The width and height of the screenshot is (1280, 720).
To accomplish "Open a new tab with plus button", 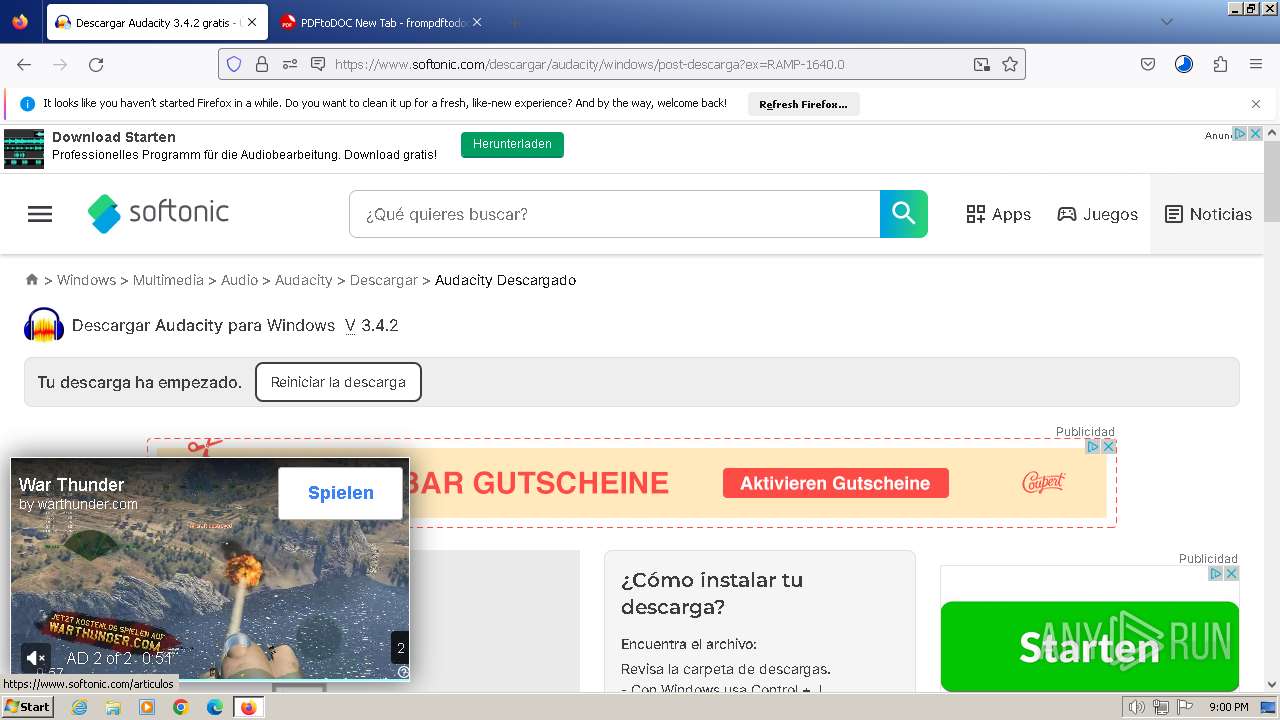I will tap(514, 22).
